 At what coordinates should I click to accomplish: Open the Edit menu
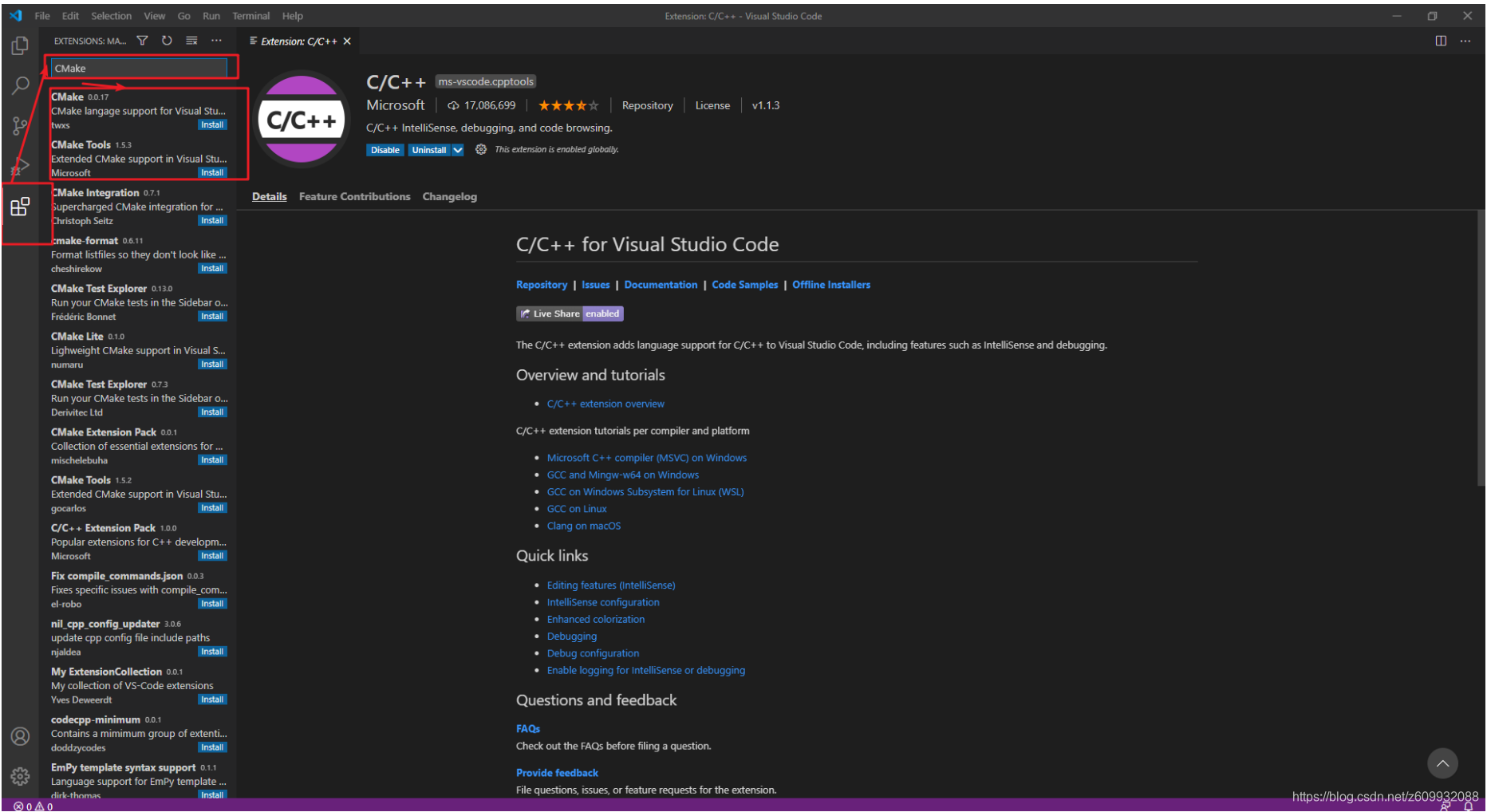[70, 16]
